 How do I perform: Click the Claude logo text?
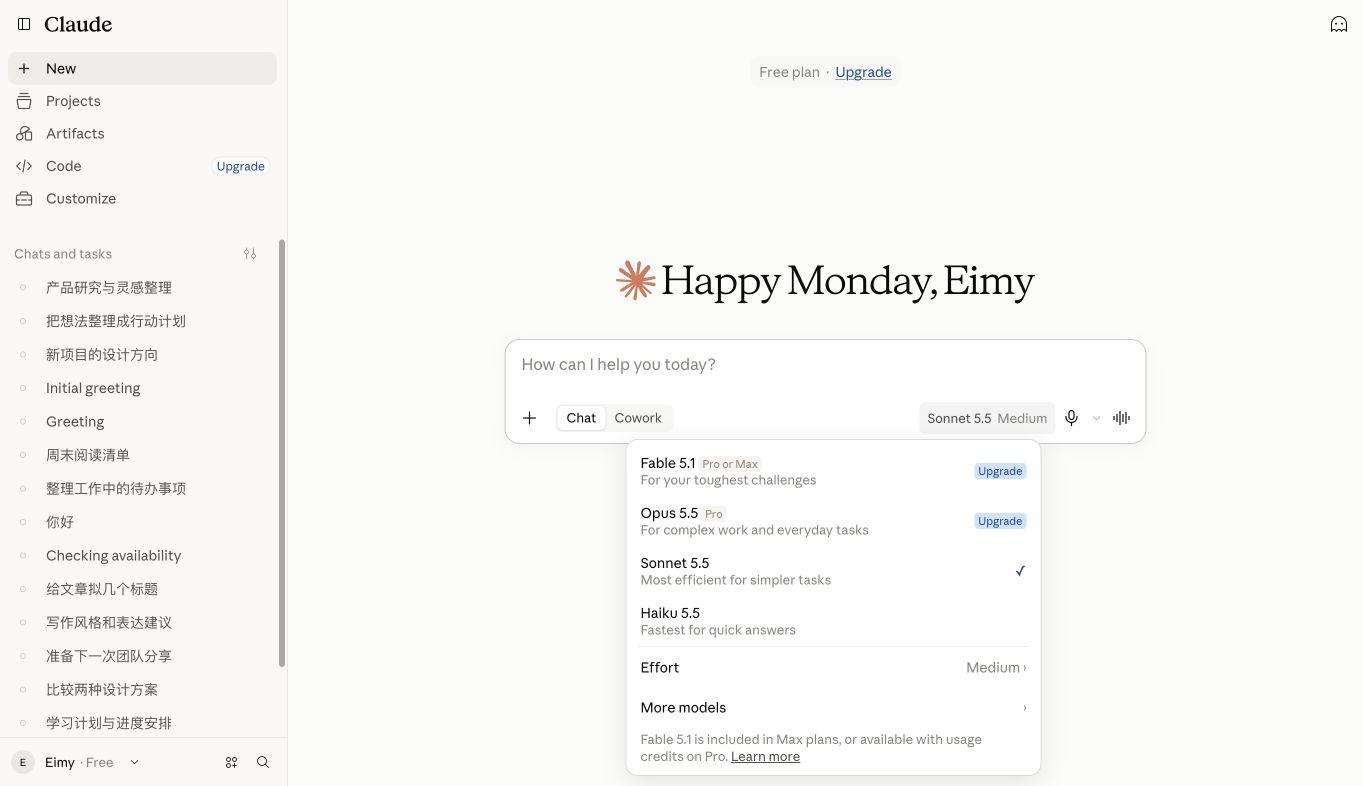coord(78,24)
